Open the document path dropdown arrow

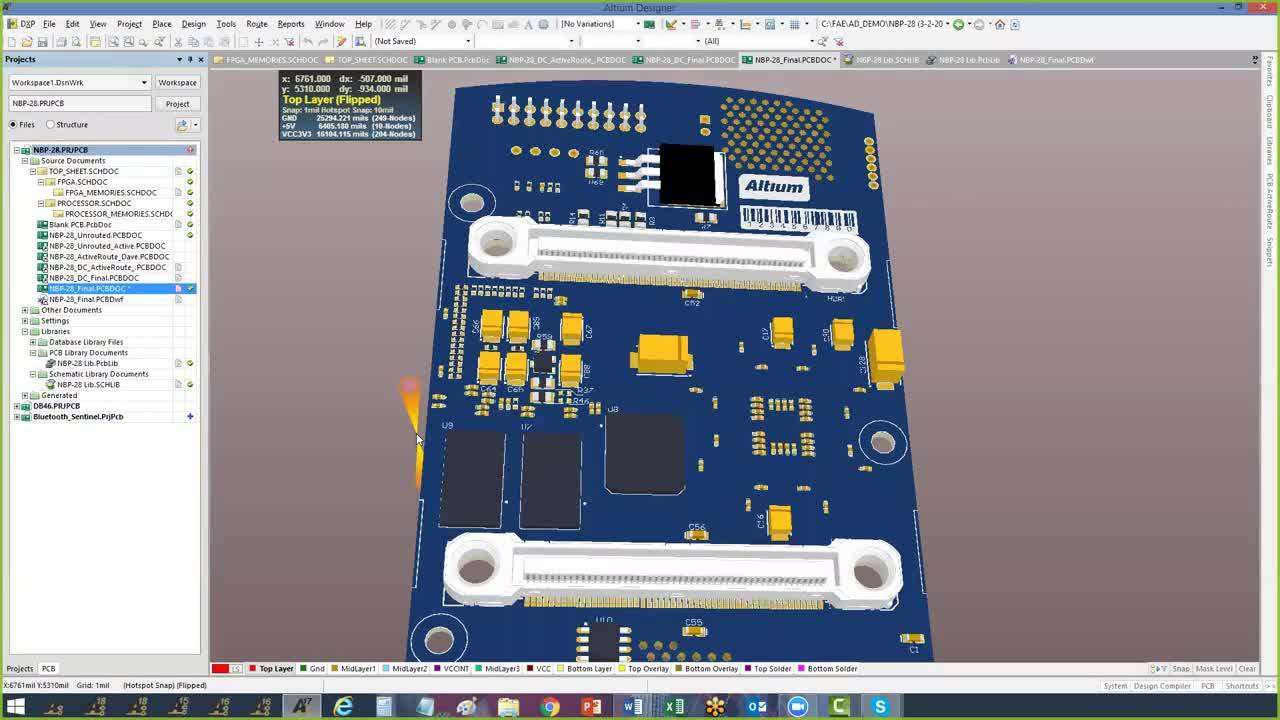pos(947,24)
